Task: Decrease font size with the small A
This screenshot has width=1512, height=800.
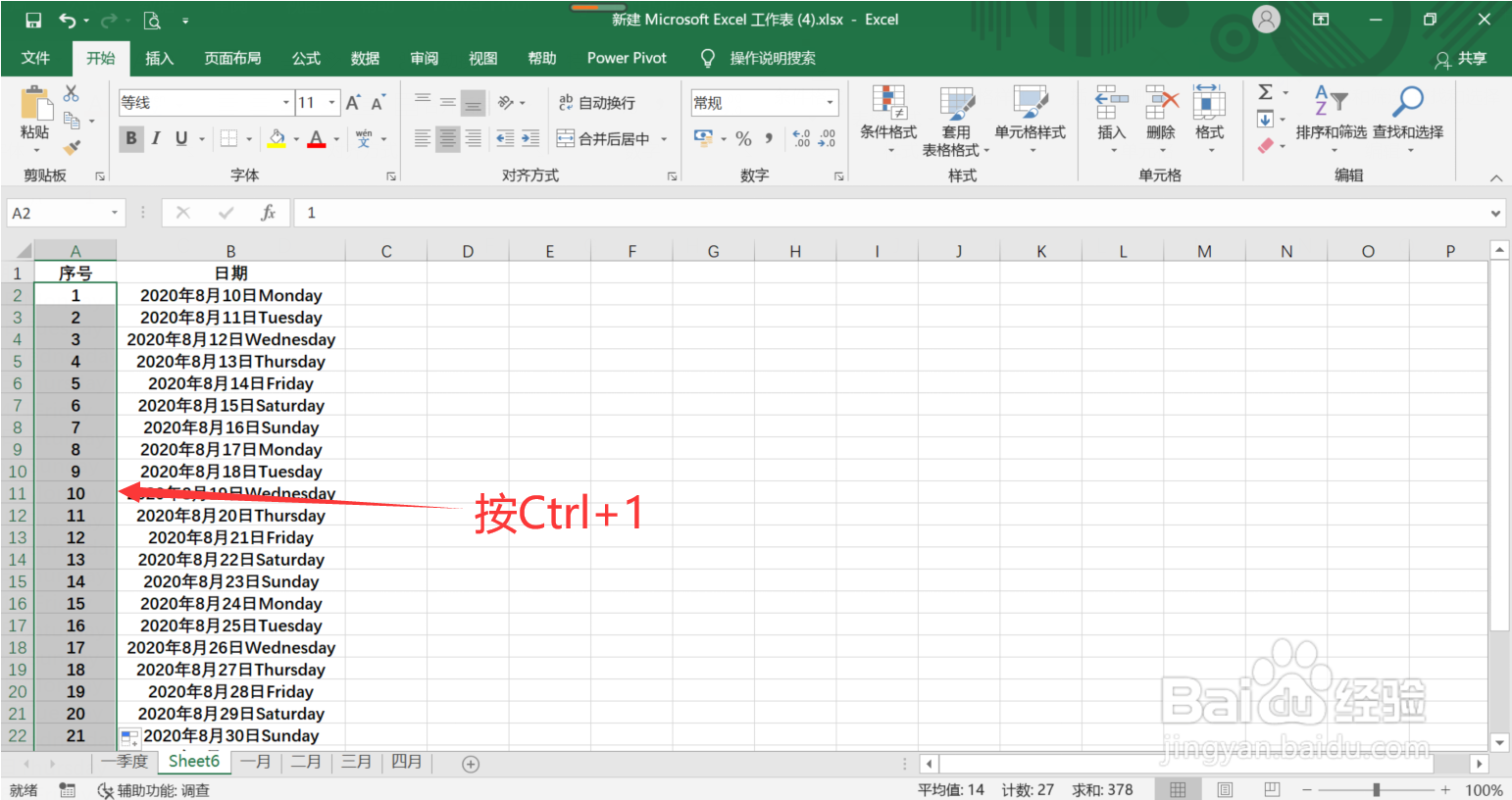Action: pyautogui.click(x=378, y=103)
